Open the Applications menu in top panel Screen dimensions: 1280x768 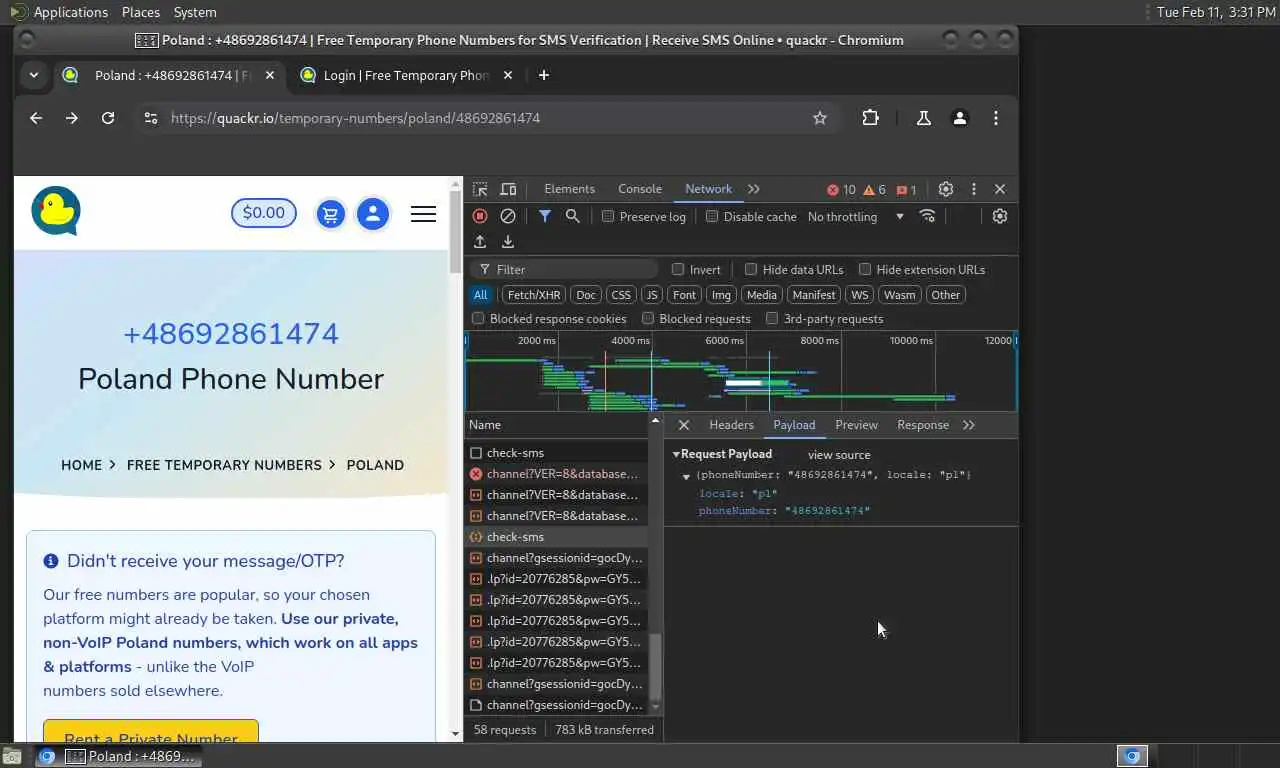click(x=70, y=12)
